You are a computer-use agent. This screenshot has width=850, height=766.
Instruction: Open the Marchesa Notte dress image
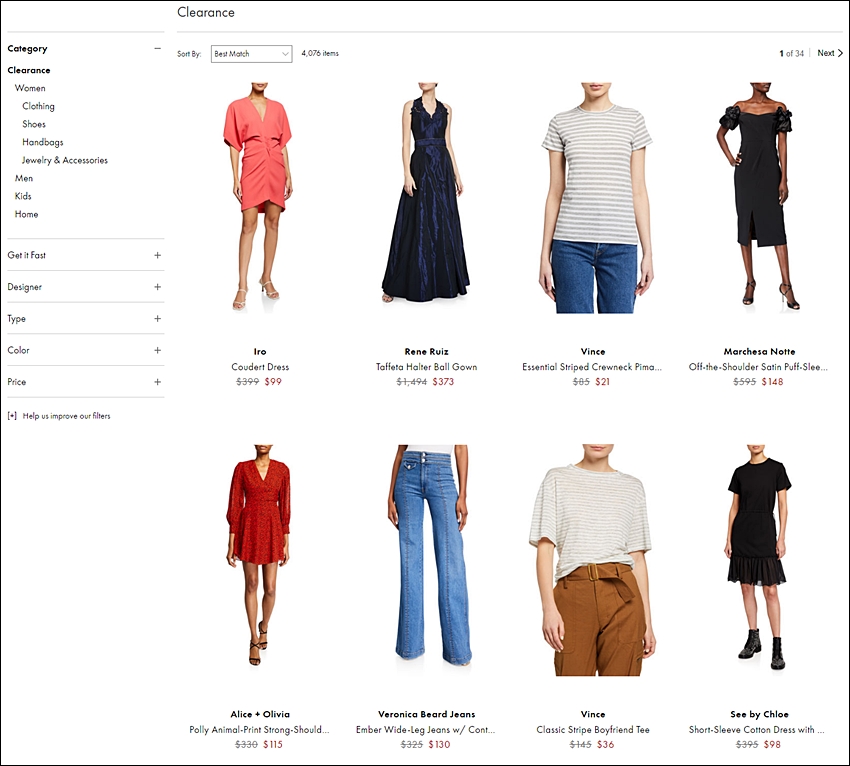(758, 196)
